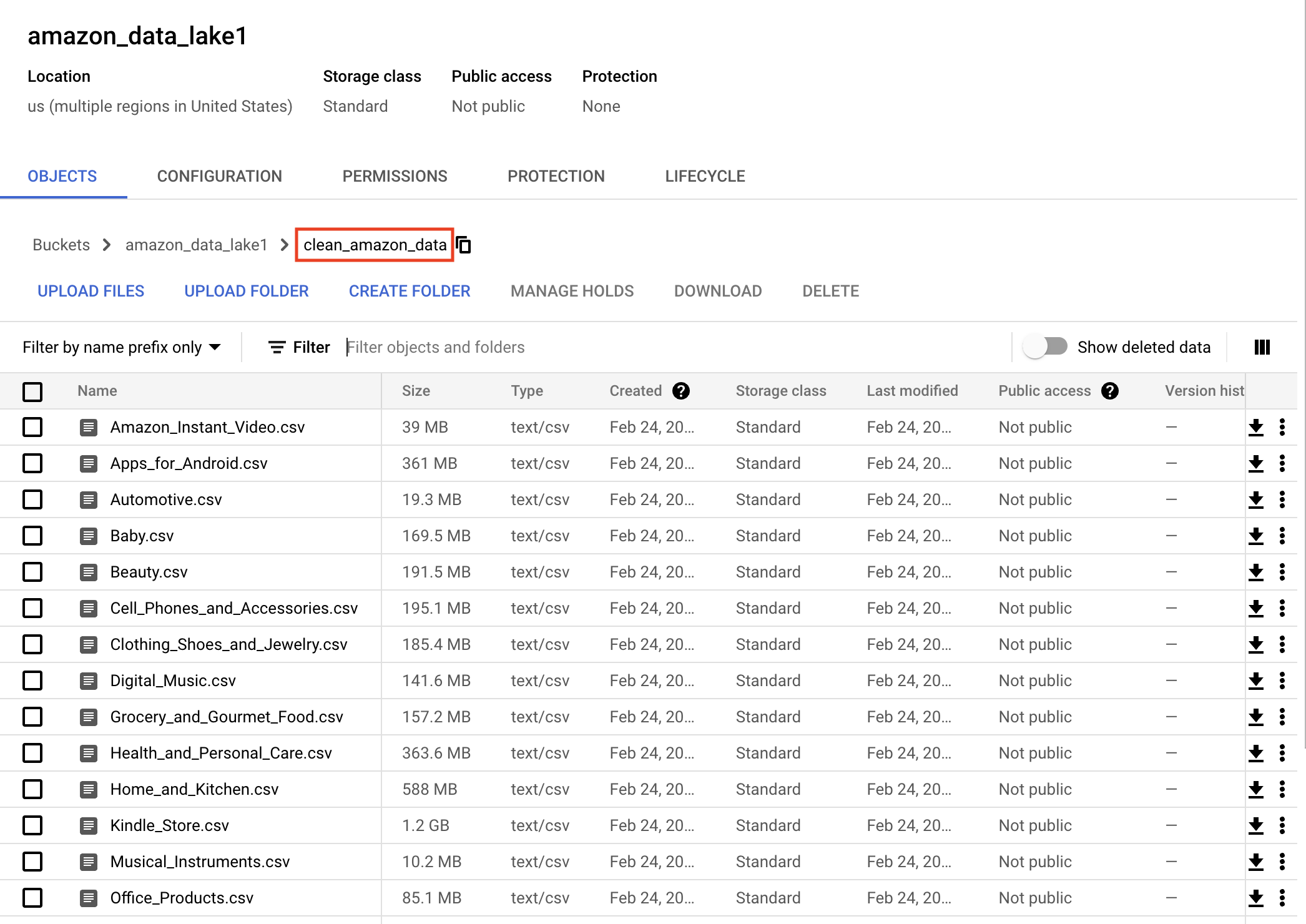
Task: Click the Upload Files button
Action: pos(91,291)
